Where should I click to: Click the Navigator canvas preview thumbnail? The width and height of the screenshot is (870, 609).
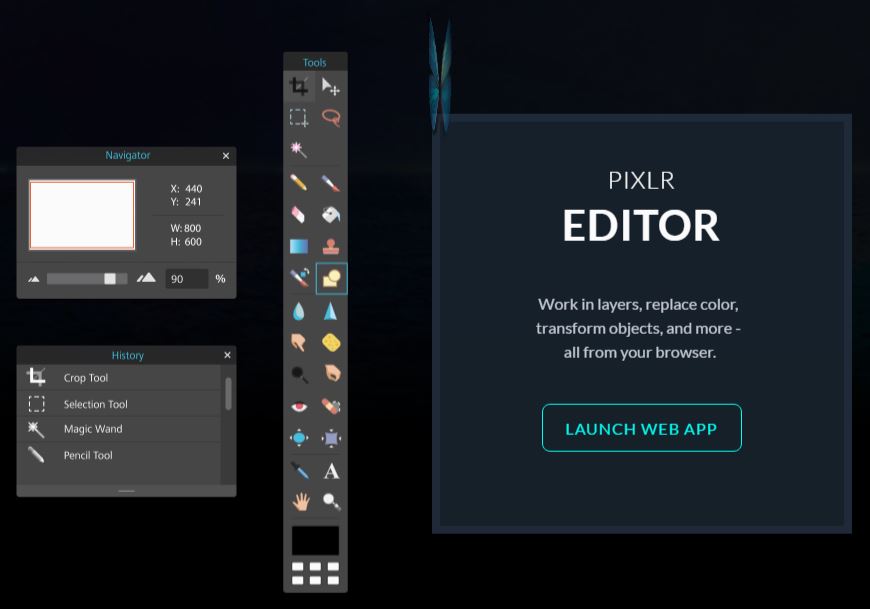(x=82, y=215)
